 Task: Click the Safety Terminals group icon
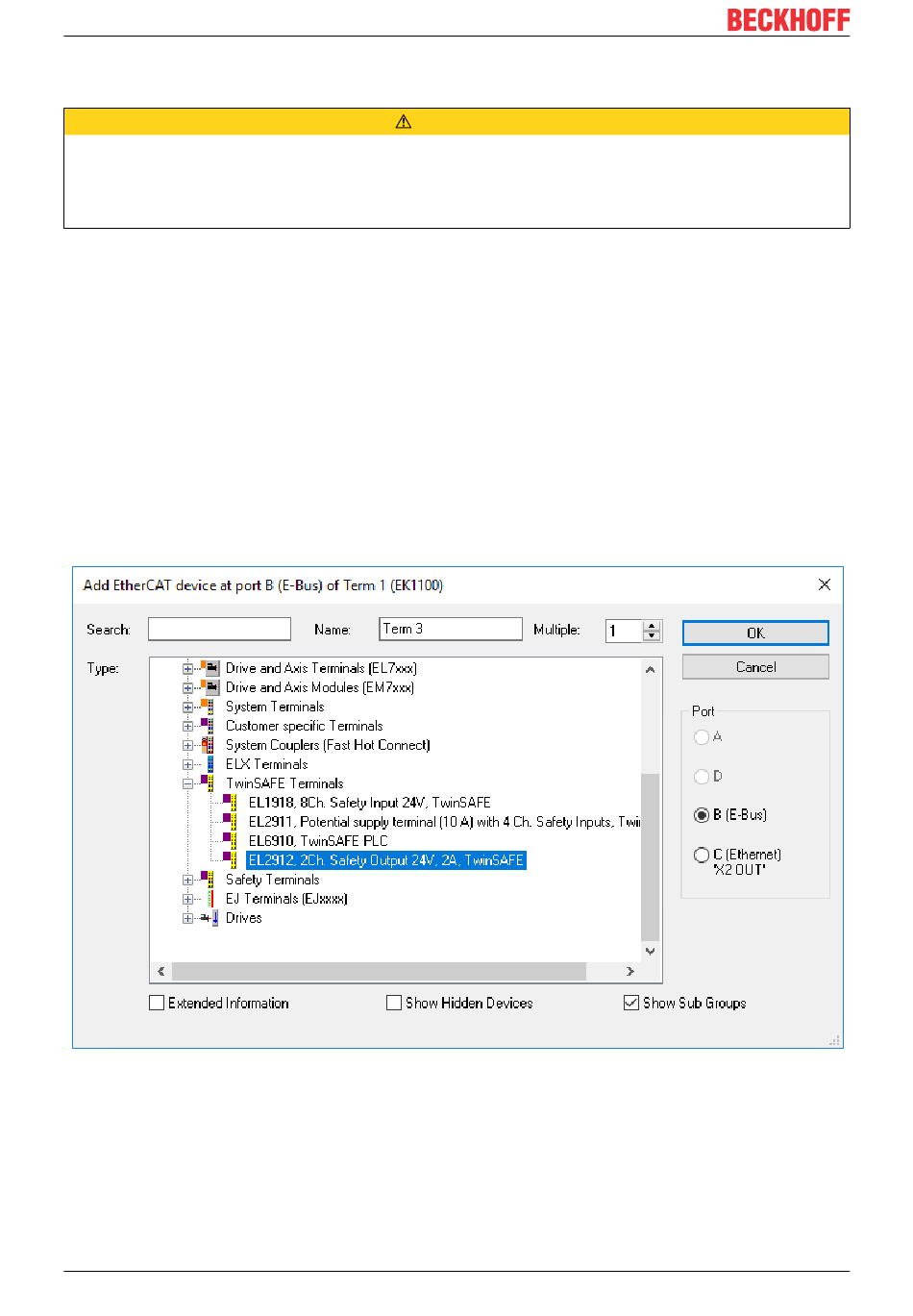tap(208, 880)
